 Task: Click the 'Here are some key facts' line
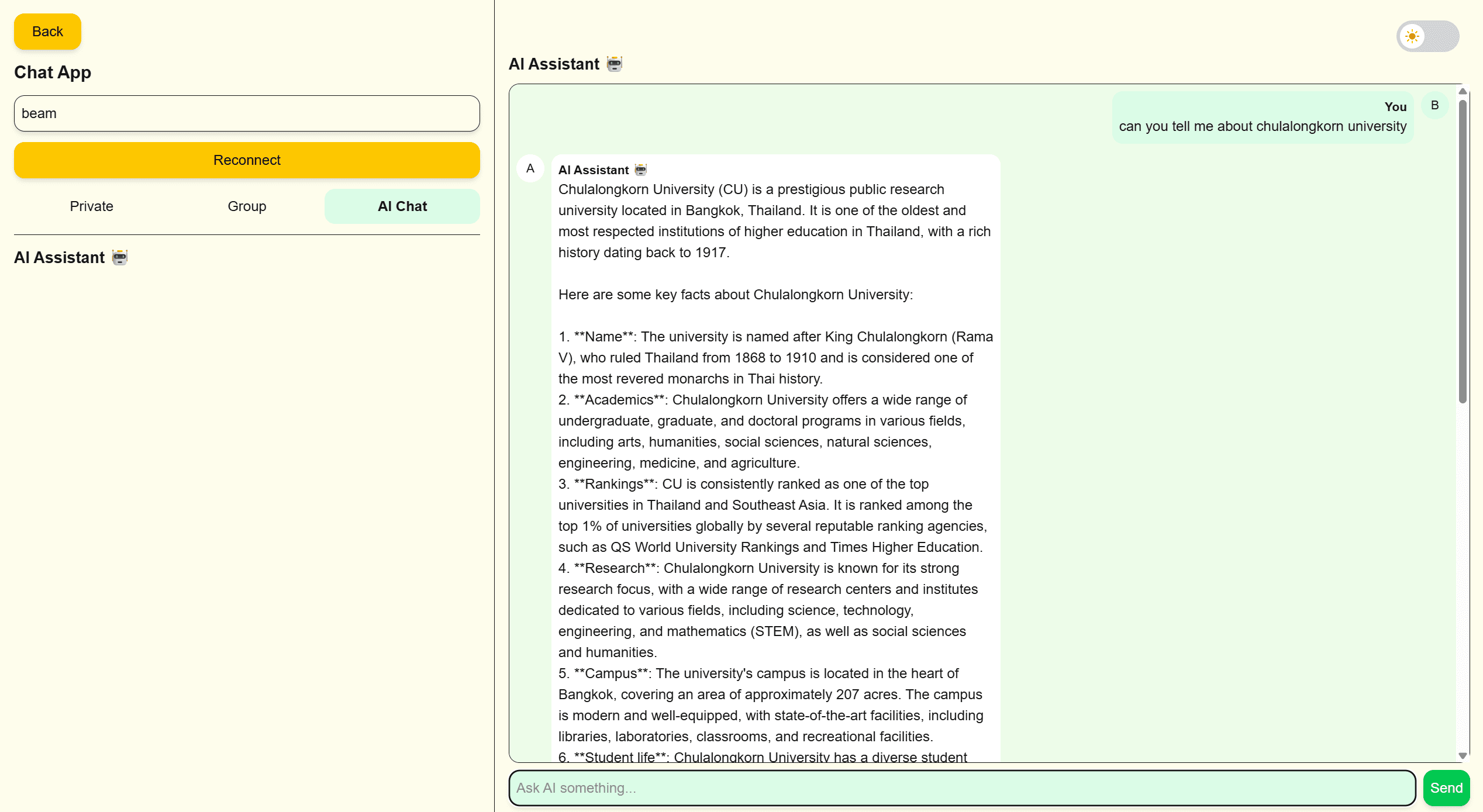[x=735, y=295]
